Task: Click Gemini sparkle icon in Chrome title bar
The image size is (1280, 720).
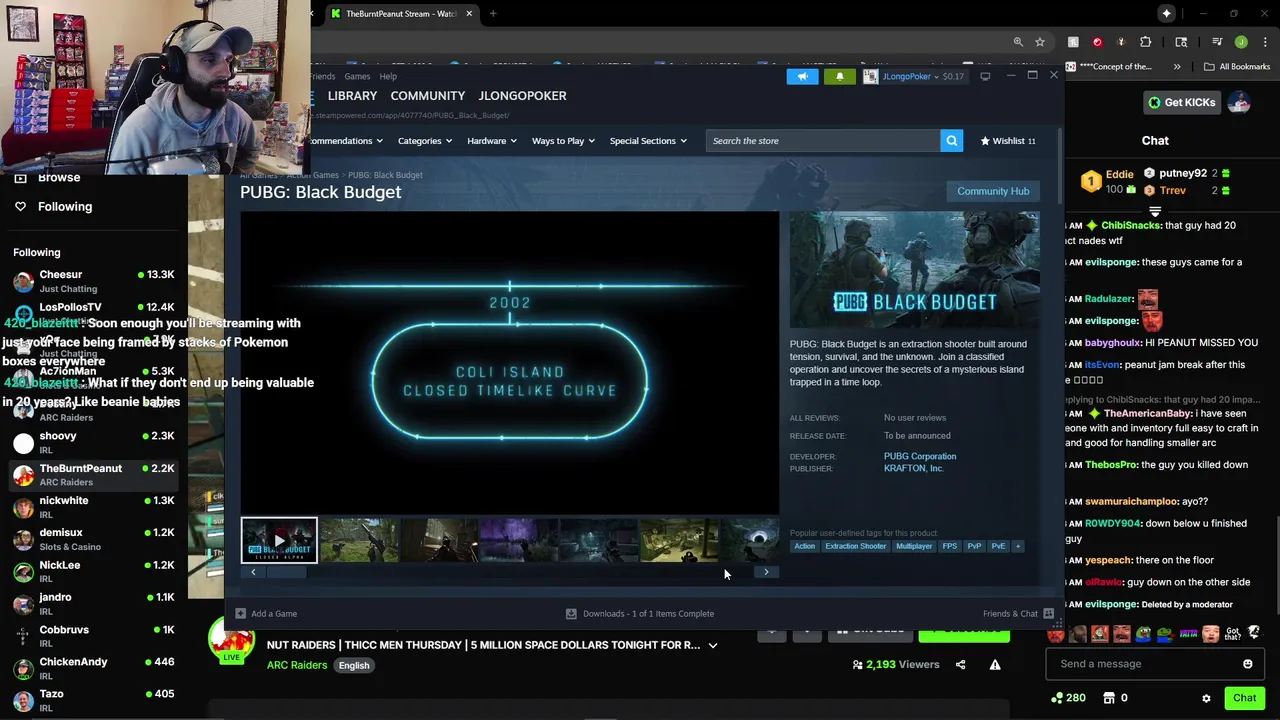Action: [1166, 13]
